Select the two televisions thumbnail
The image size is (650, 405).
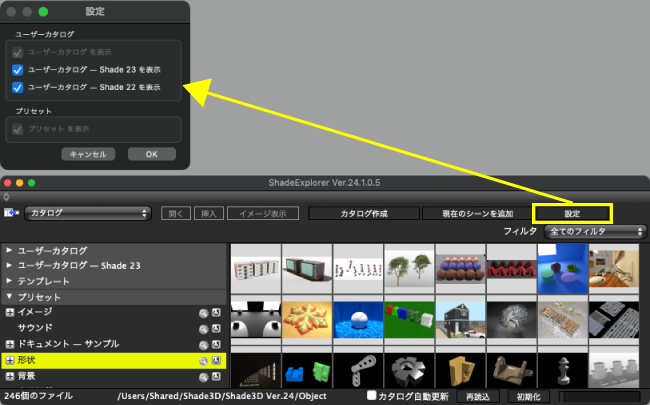click(307, 269)
